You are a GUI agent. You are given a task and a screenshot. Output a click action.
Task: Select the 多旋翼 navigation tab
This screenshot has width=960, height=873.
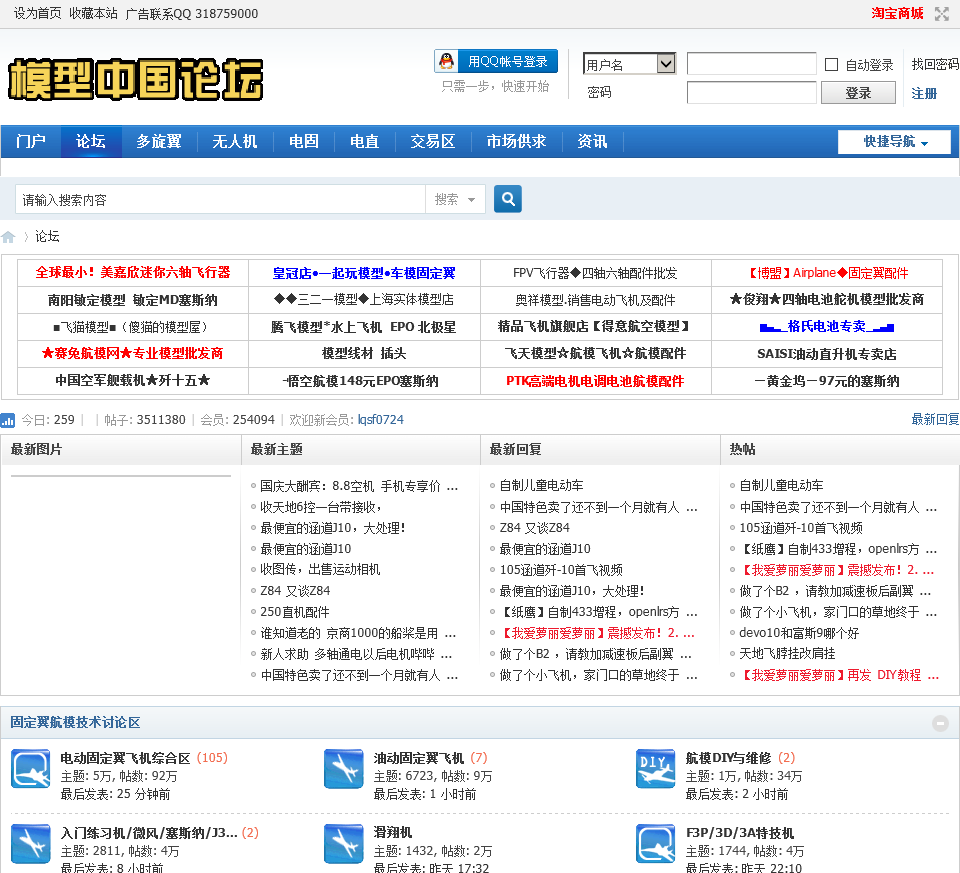point(159,142)
